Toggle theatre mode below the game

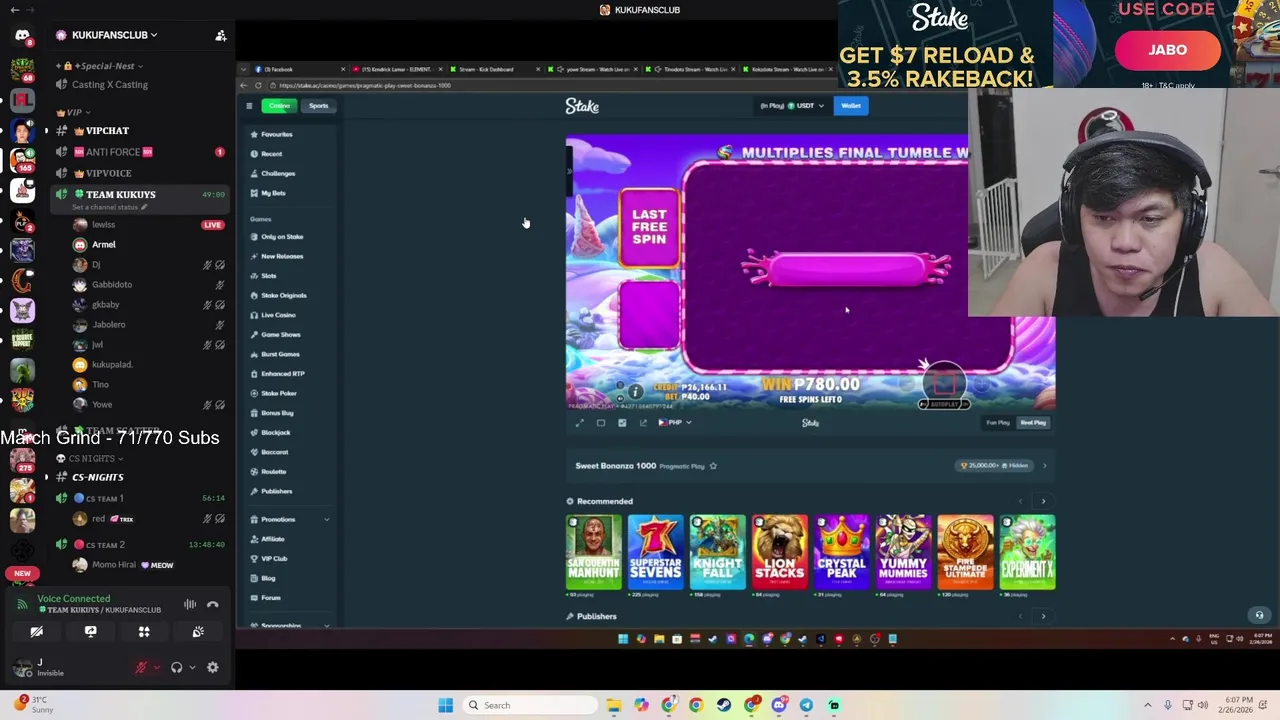coord(601,423)
